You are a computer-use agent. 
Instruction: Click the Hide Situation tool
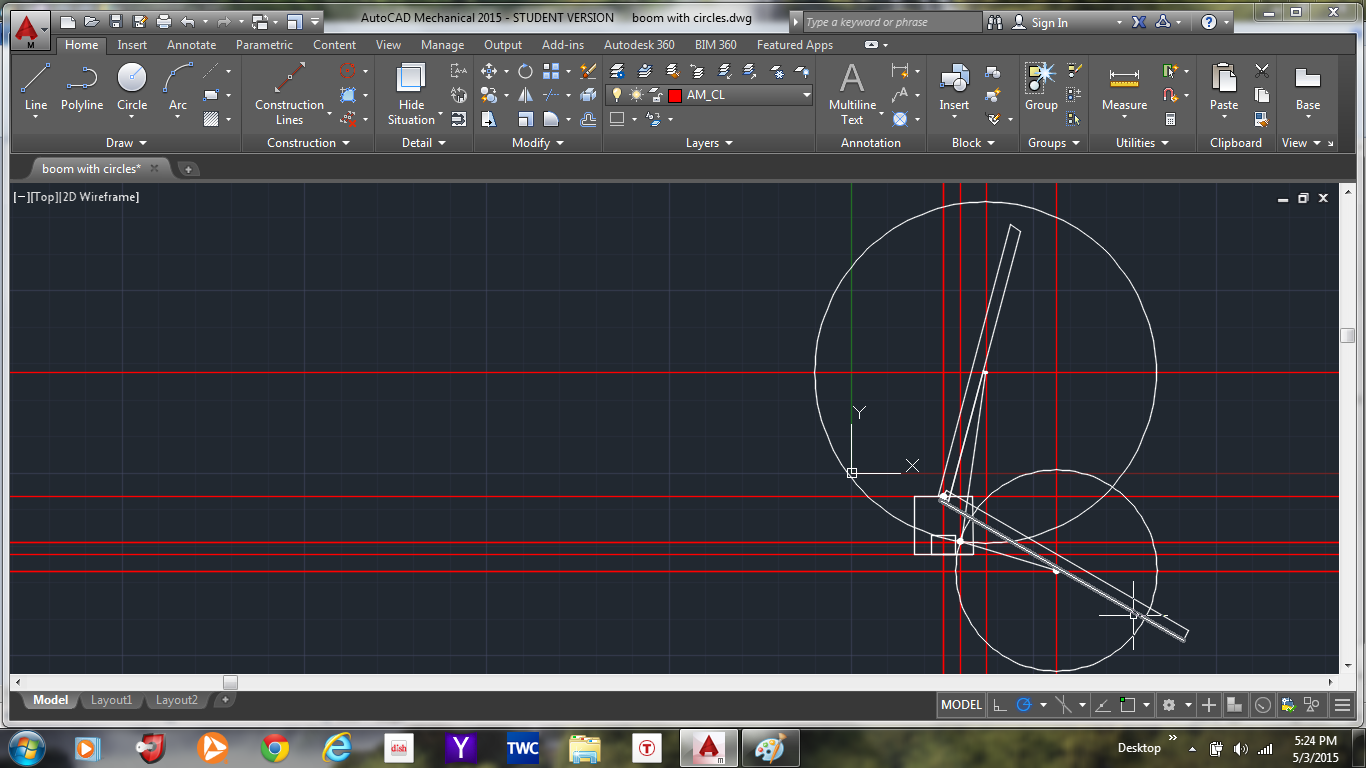[x=411, y=92]
